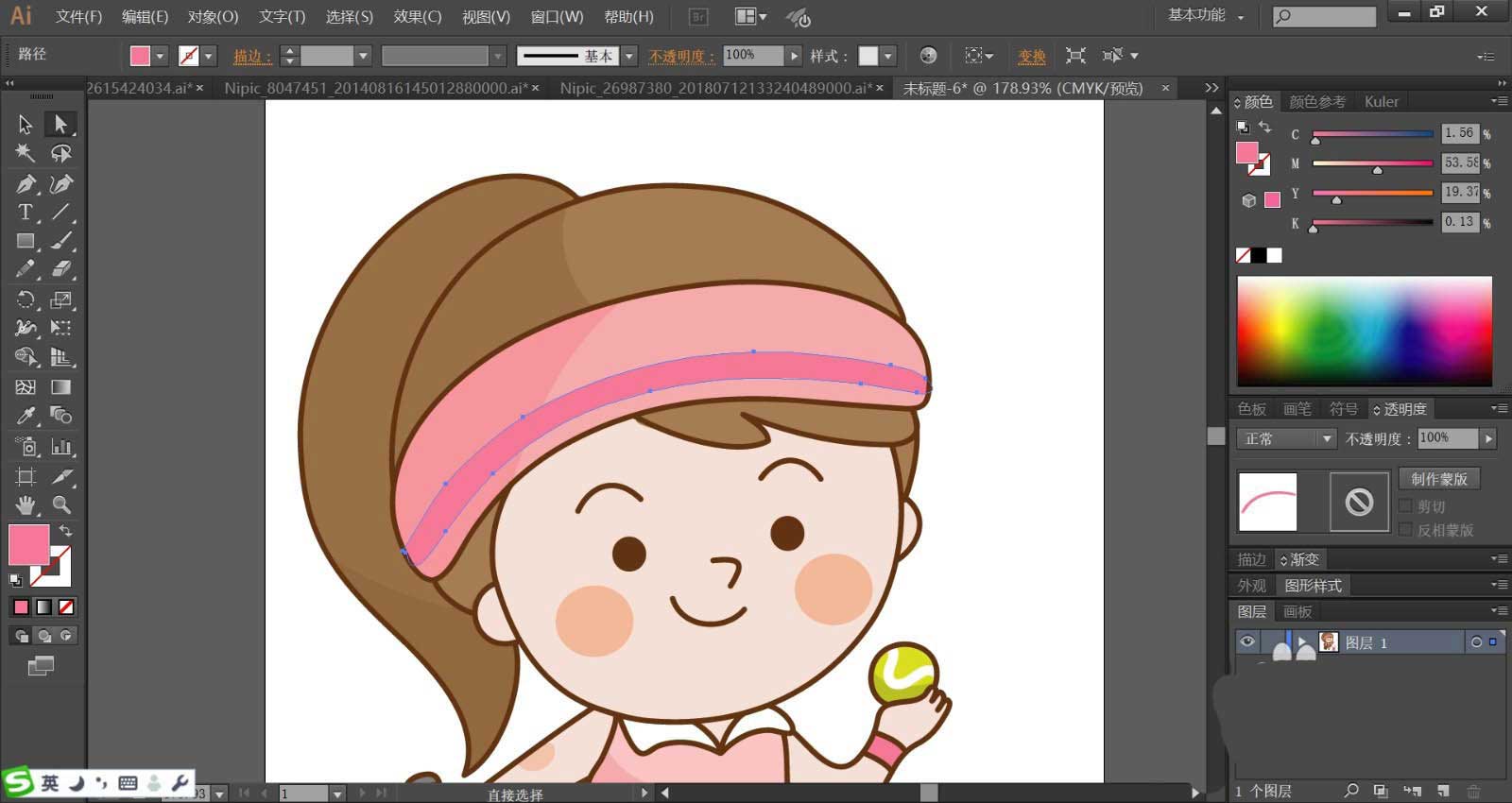Click the Rotate tool

(x=26, y=300)
